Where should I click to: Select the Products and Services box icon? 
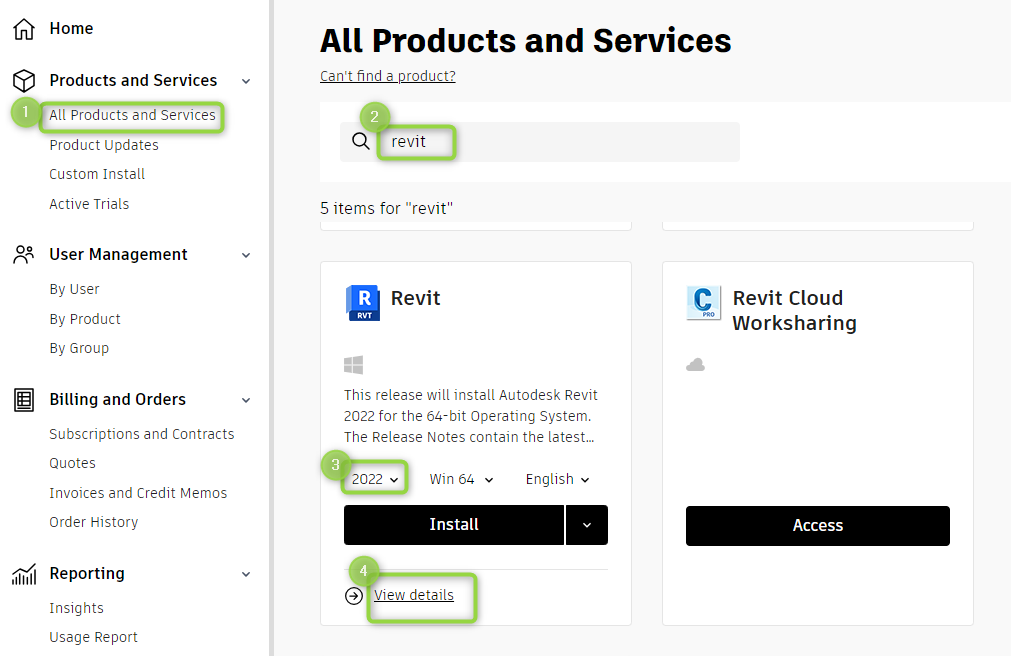[x=23, y=80]
